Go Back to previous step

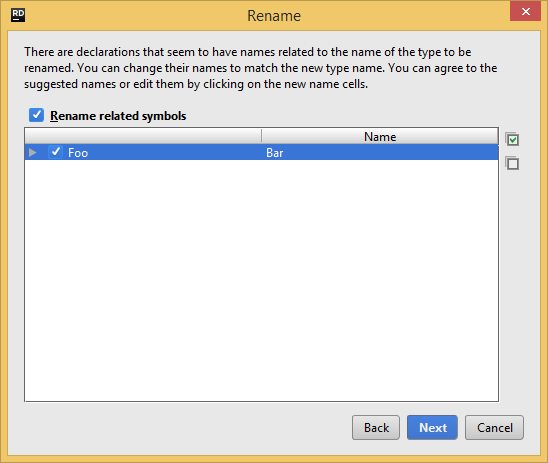tap(376, 427)
